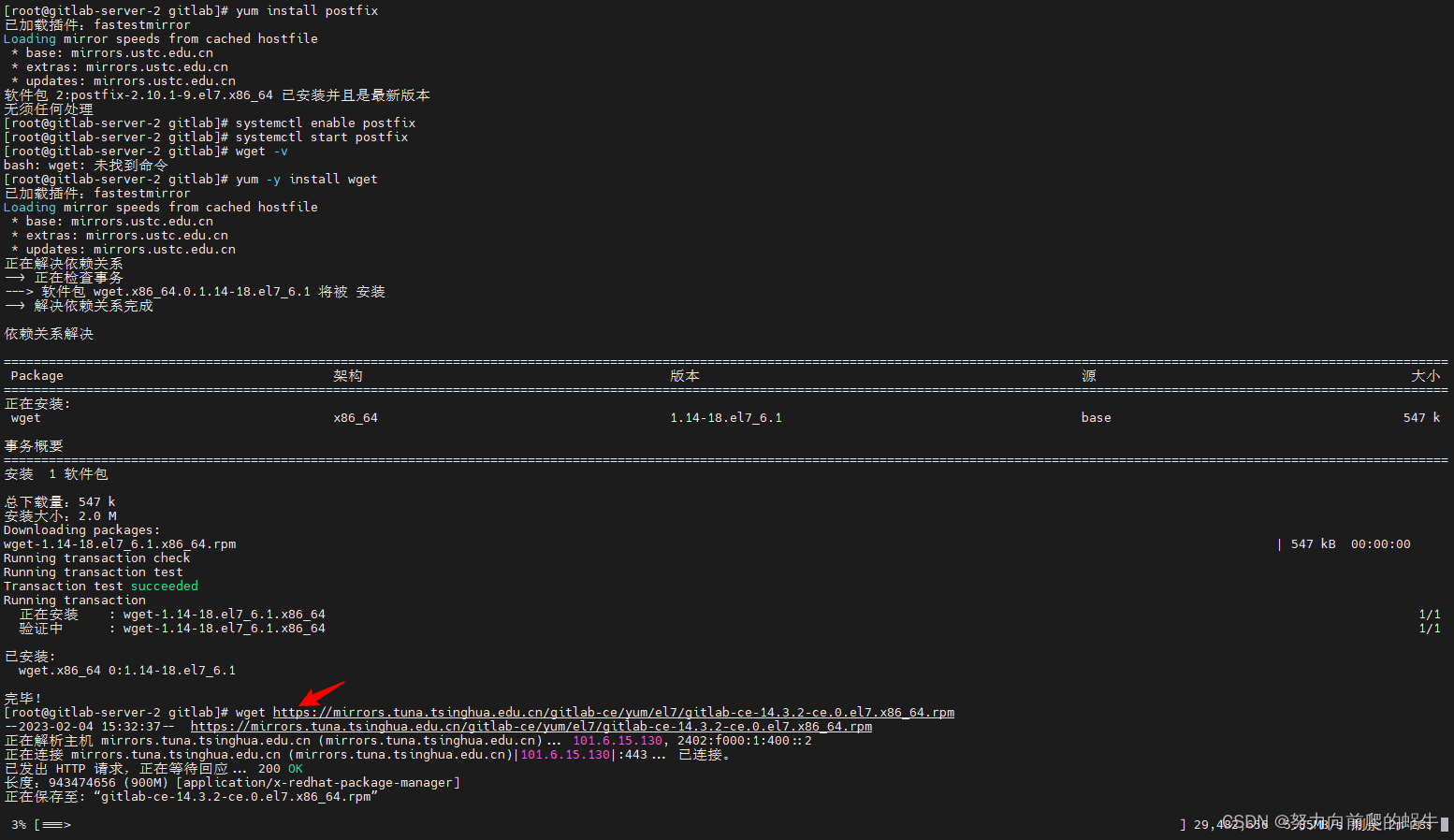Click the "验证中" verification line
This screenshot has width=1454, height=840.
172,629
